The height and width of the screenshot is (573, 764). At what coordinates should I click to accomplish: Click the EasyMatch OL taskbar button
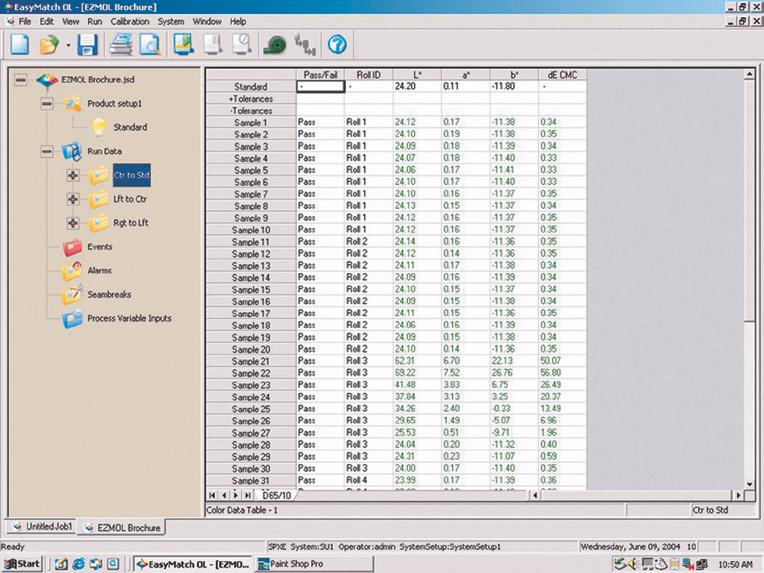(x=193, y=564)
